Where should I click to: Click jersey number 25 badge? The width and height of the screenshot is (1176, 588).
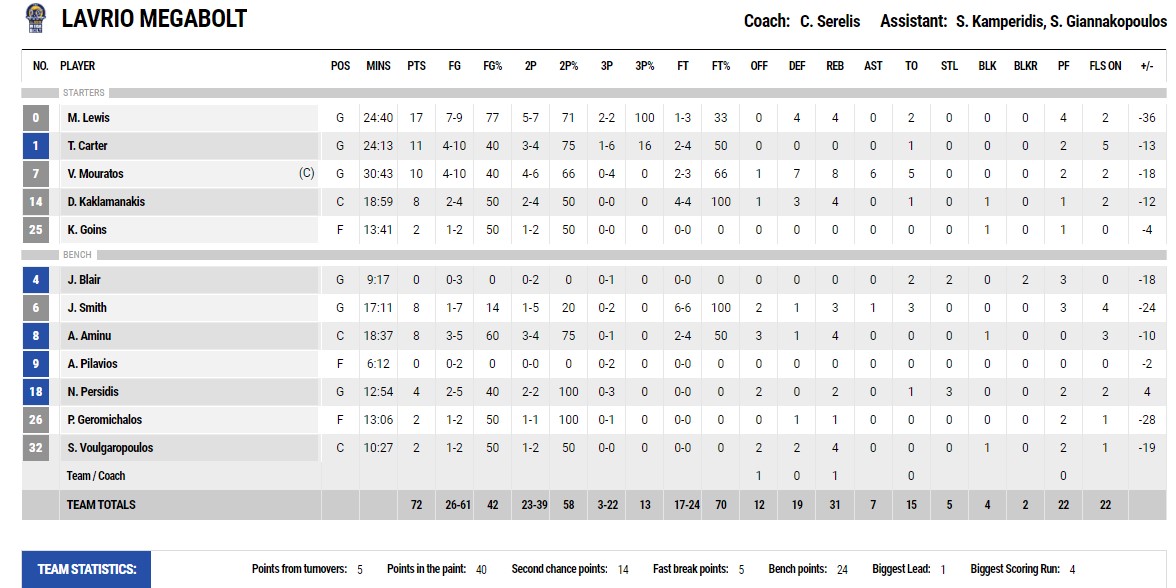36,230
